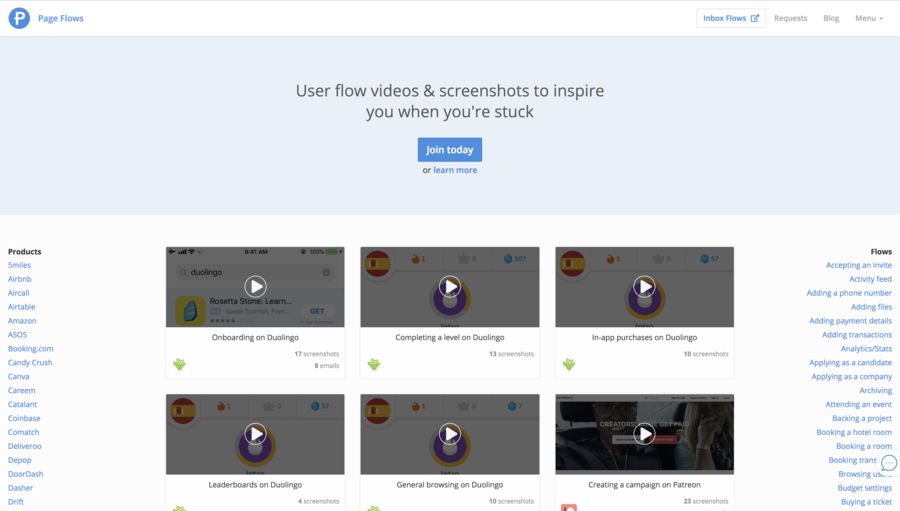Open the Amazon product
The height and width of the screenshot is (511, 900).
[22, 321]
